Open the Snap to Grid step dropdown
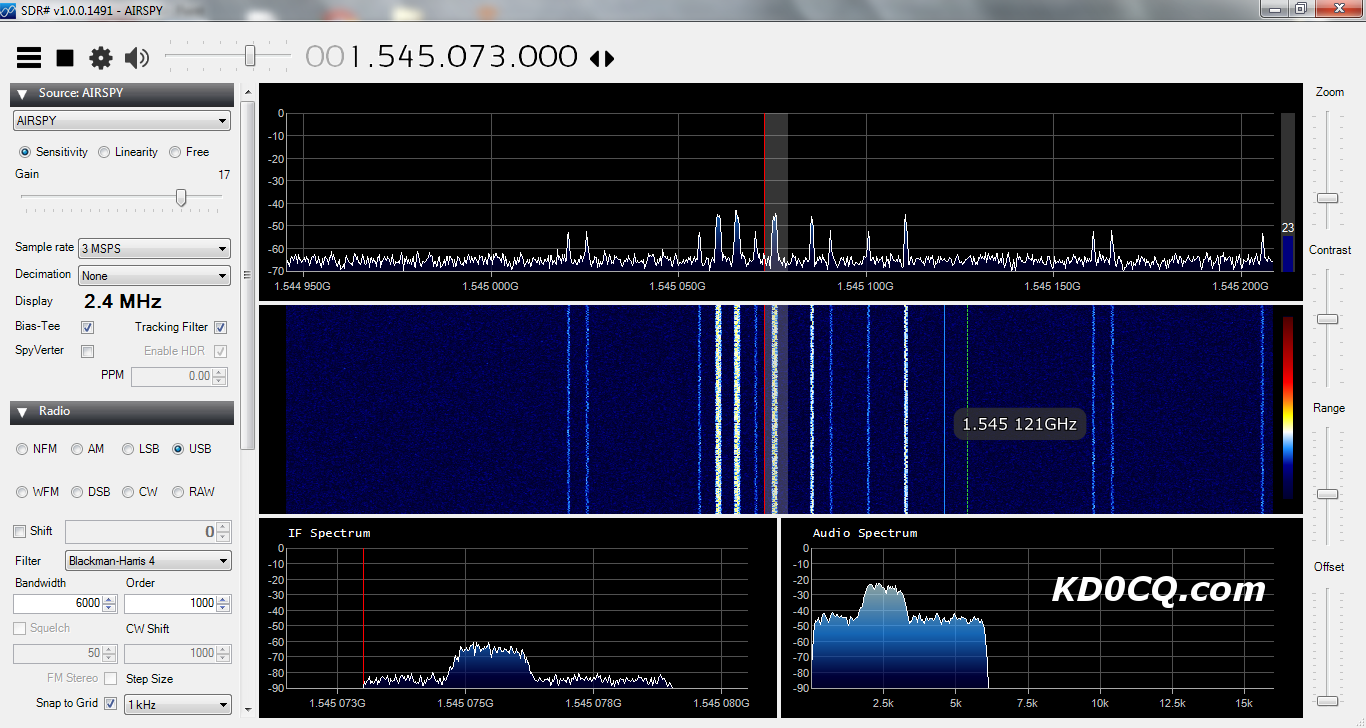1366x728 pixels. tap(178, 705)
